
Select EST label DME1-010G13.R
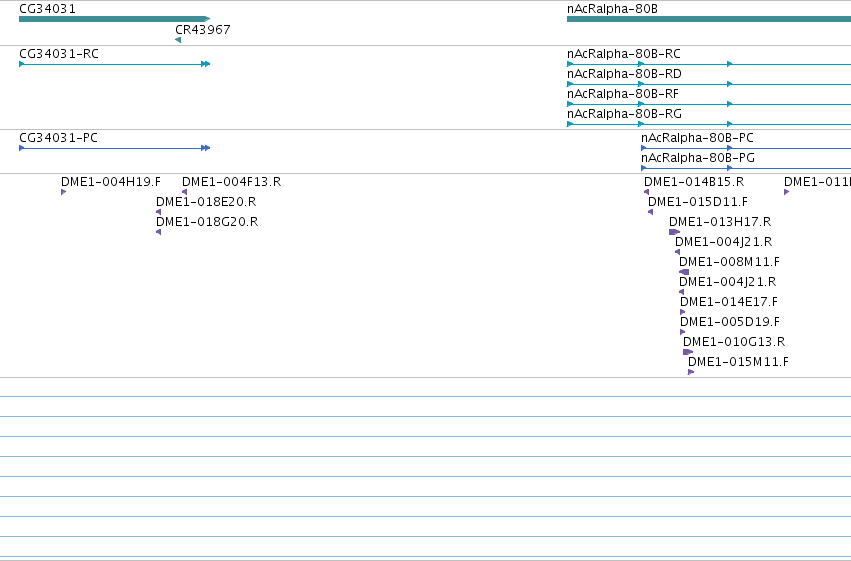pos(734,342)
